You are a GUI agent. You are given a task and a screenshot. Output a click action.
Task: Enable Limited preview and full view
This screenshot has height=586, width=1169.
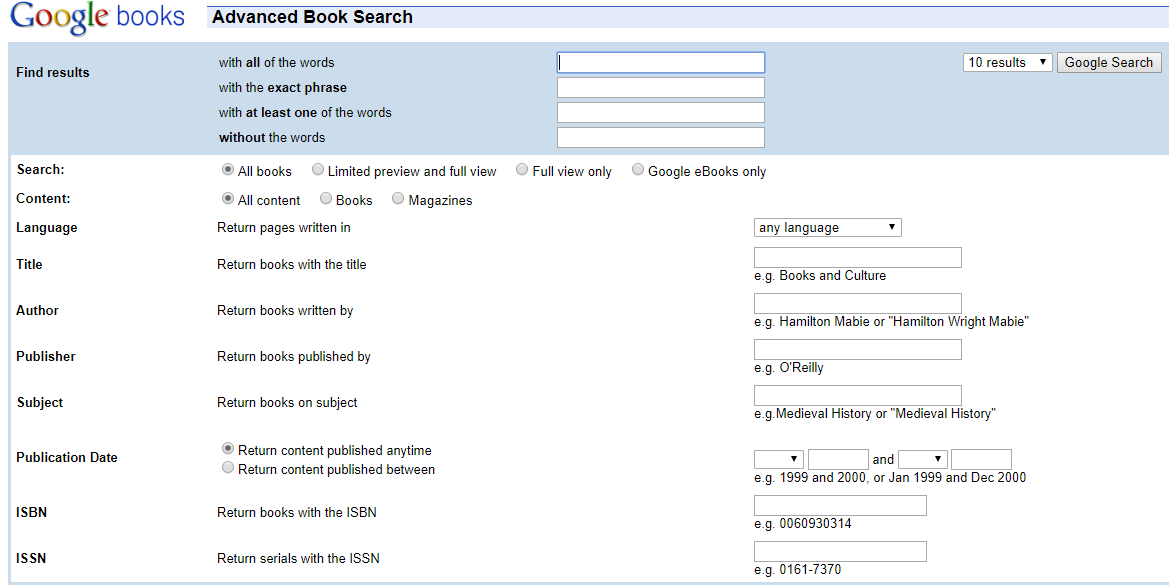coord(317,169)
